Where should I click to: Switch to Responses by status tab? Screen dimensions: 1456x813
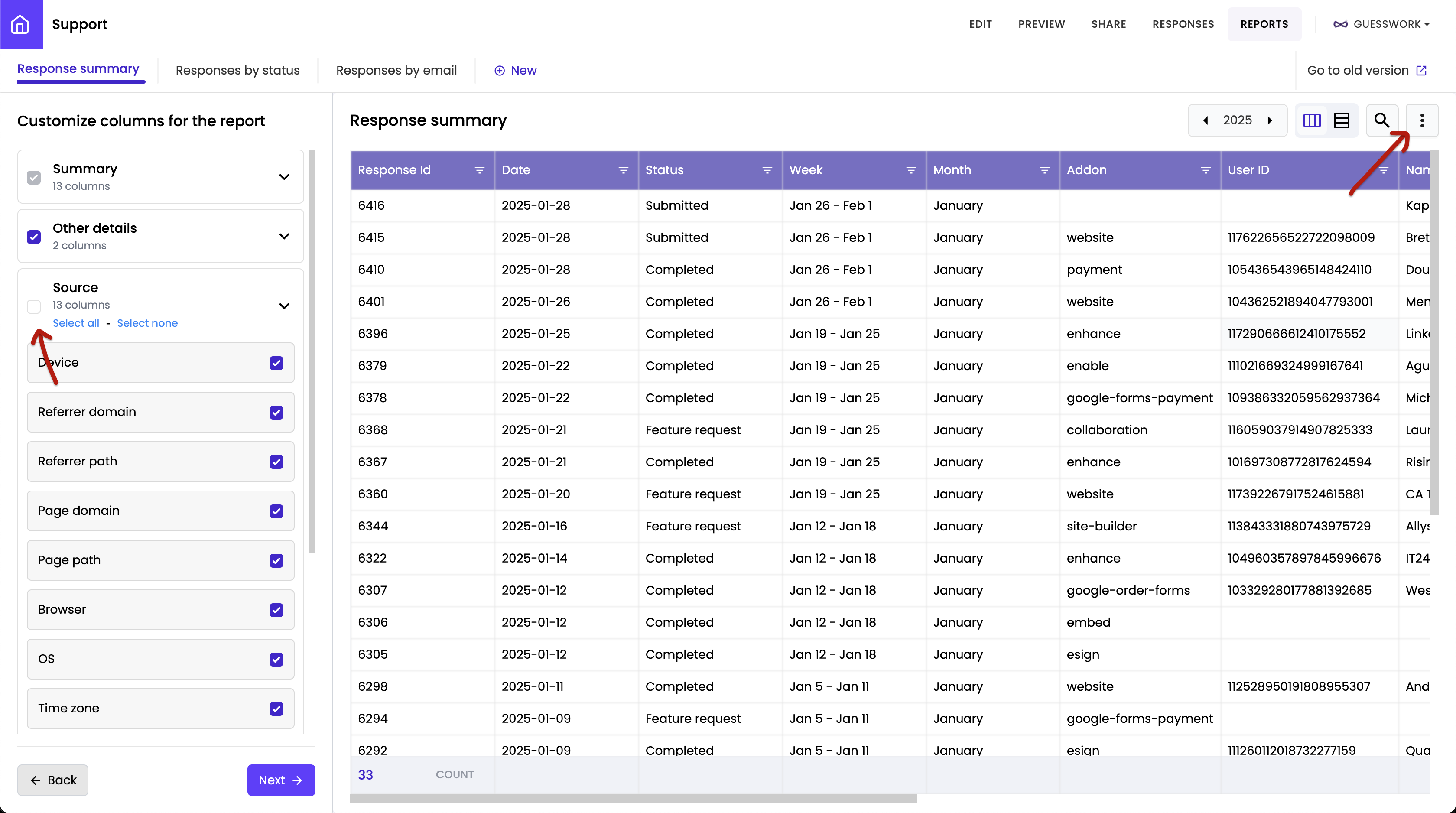(237, 71)
